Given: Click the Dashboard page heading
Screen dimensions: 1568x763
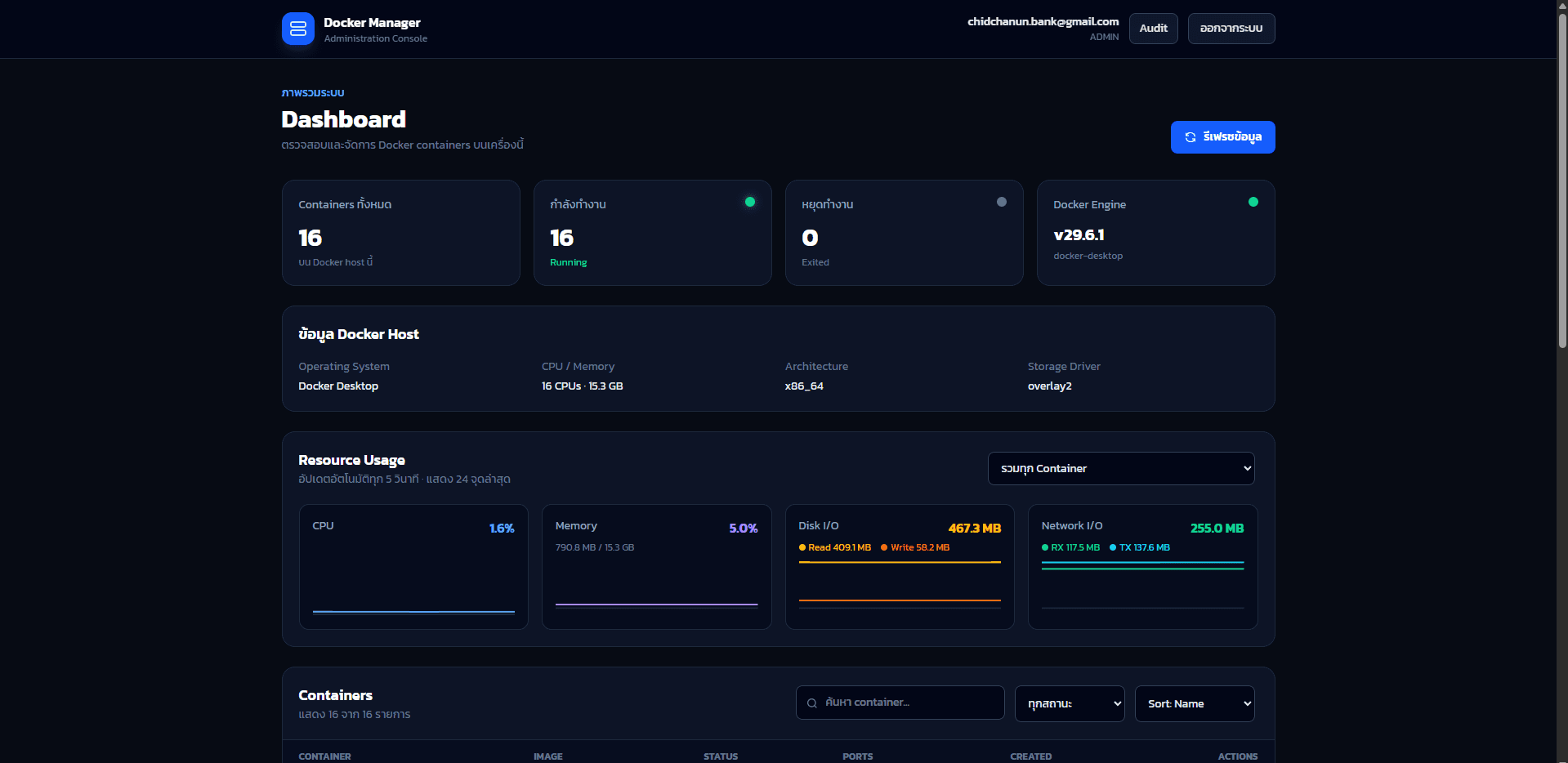Looking at the screenshot, I should (x=344, y=119).
